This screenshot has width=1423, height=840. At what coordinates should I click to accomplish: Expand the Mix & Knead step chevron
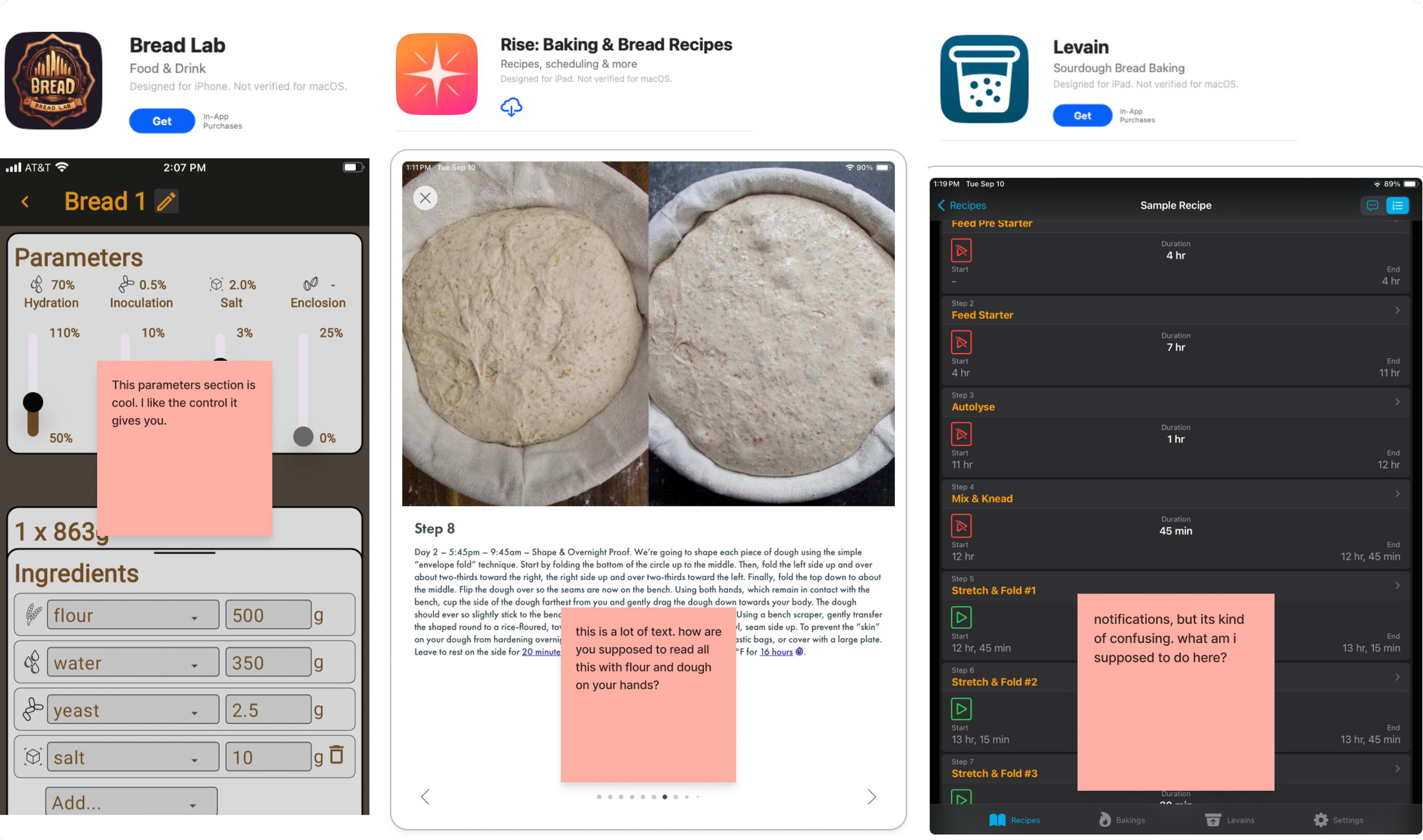1397,494
